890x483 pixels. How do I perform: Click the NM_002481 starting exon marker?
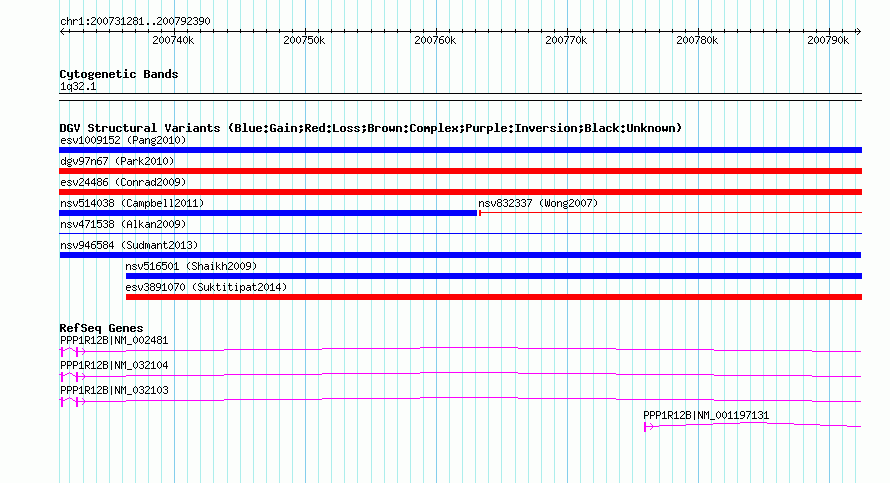point(62,352)
